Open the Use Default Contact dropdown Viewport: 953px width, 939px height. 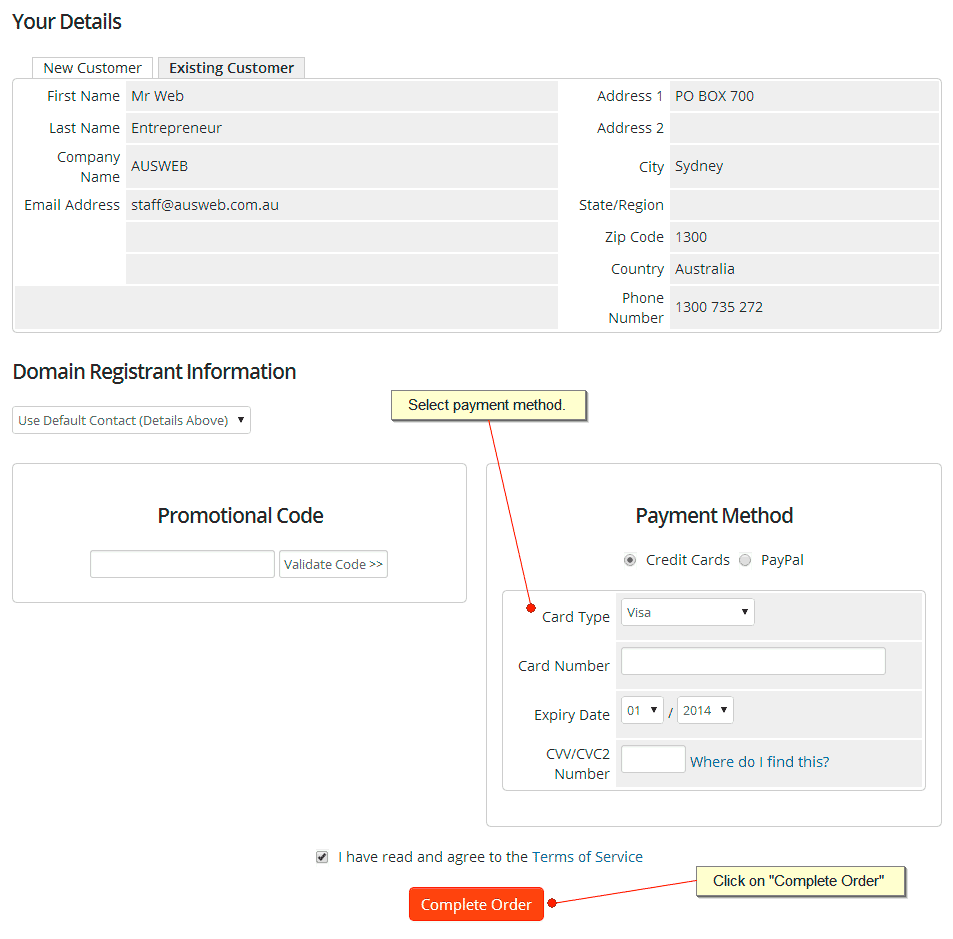[131, 420]
